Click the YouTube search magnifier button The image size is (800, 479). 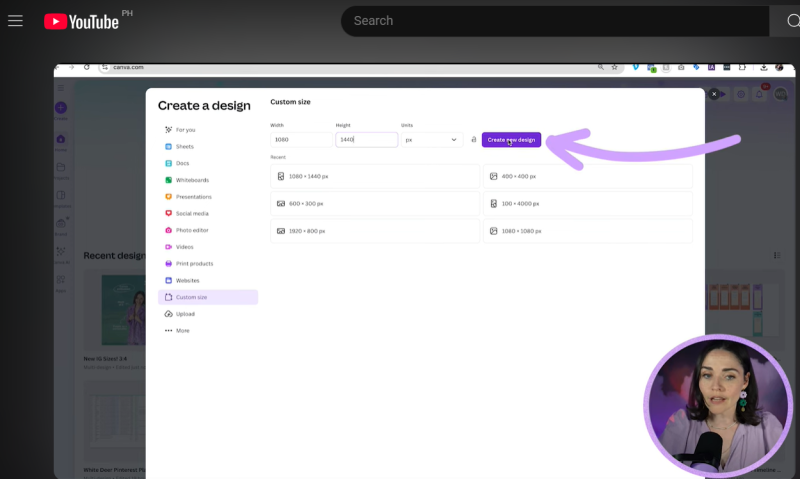[x=792, y=21]
